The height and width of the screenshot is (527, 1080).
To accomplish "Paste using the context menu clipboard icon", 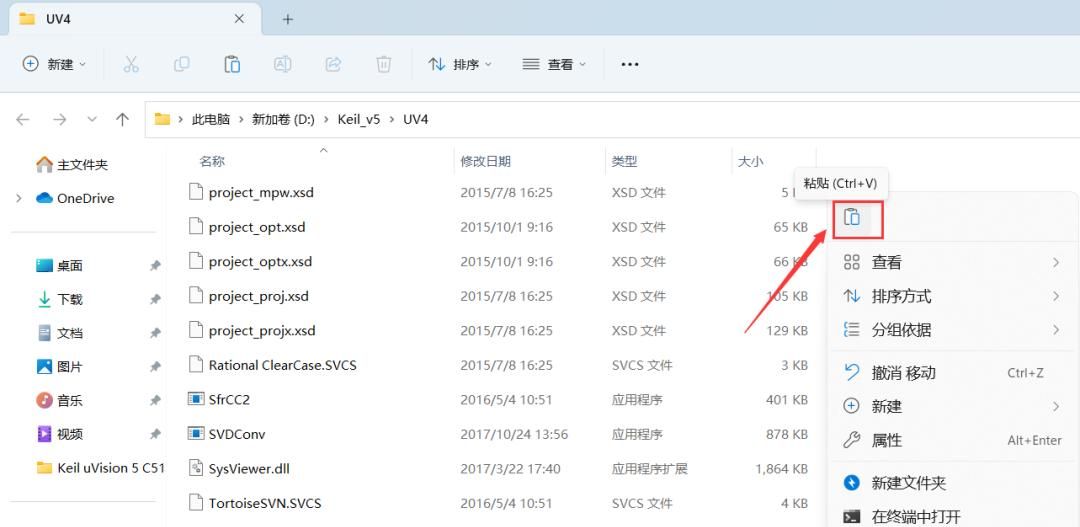I will coord(852,217).
